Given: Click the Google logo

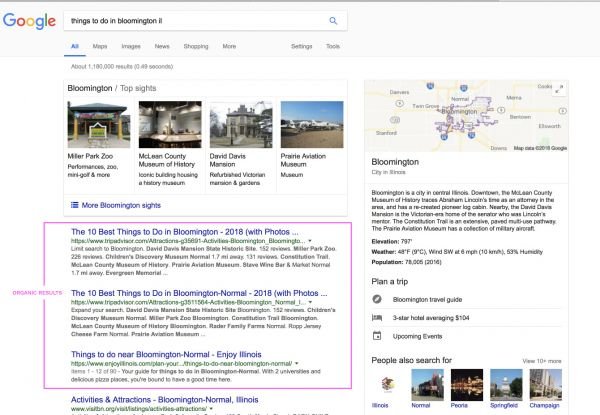Looking at the screenshot, I should 29,21.
